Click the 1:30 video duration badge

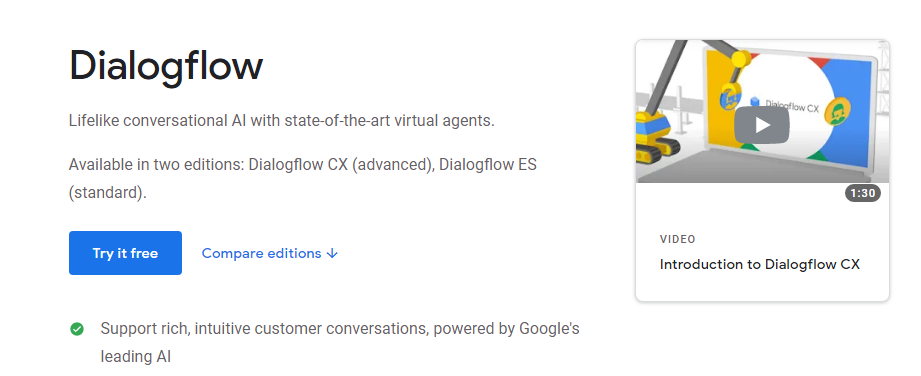coord(863,193)
